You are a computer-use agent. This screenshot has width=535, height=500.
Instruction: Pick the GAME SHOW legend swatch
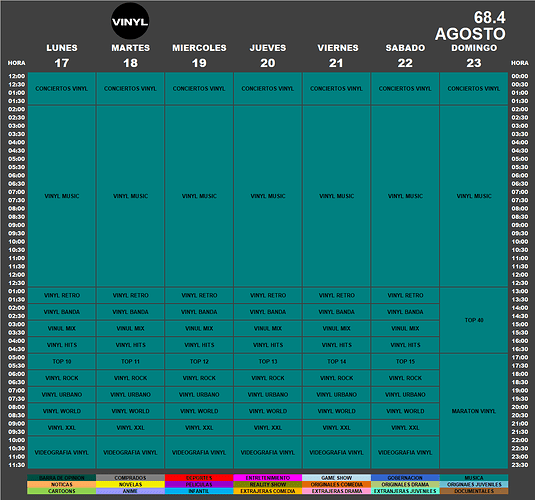tap(336, 478)
